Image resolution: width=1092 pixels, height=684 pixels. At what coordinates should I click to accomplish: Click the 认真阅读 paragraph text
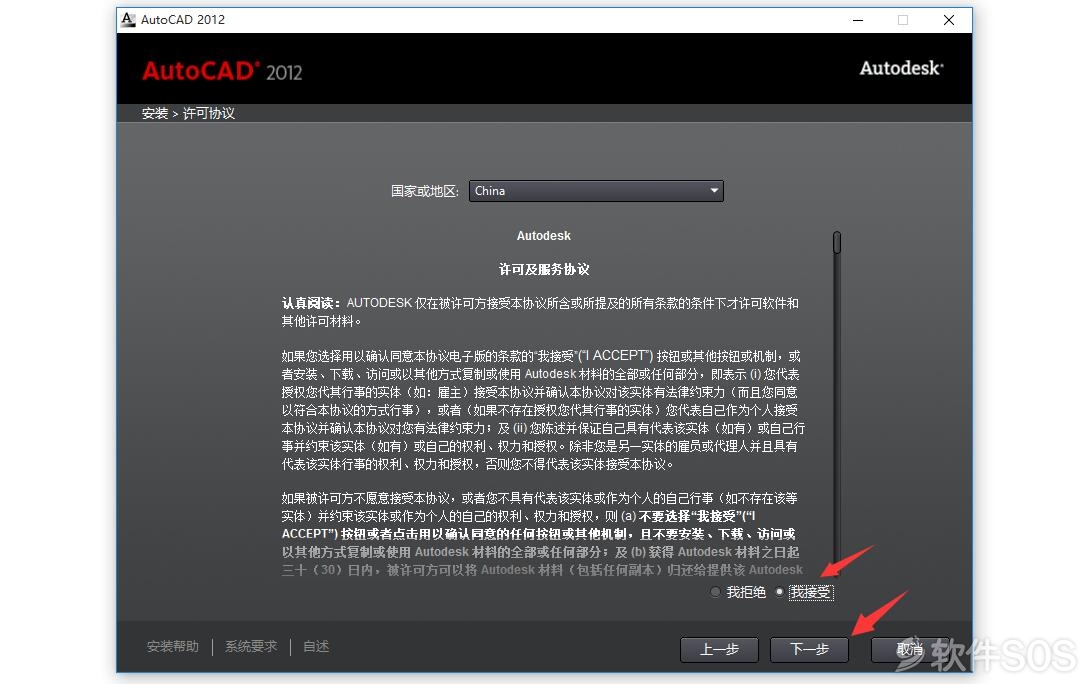tap(540, 312)
